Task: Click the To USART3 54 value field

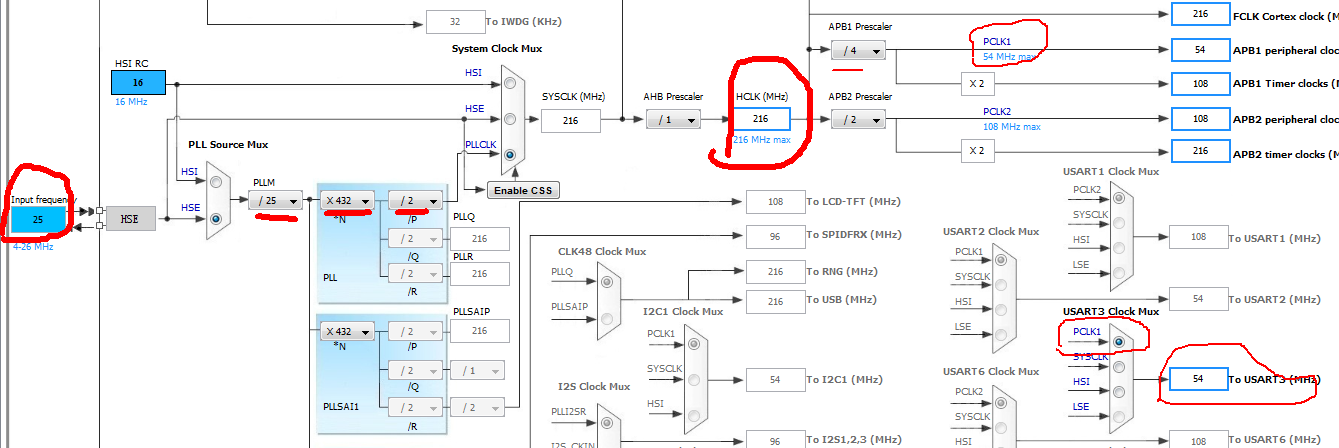Action: 1200,379
